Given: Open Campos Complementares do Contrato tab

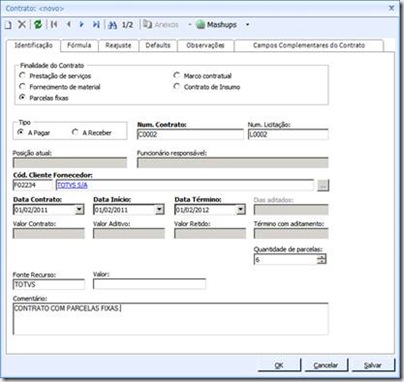Looking at the screenshot, I should point(309,45).
